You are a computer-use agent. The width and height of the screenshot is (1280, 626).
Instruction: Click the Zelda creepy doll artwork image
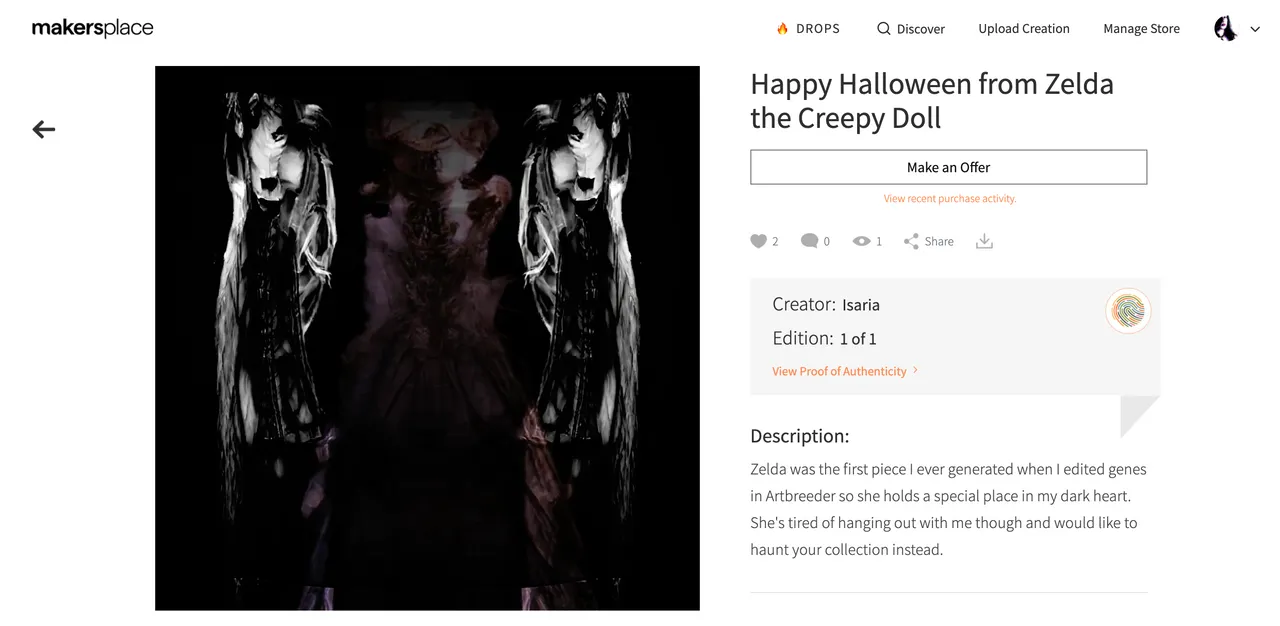tap(427, 338)
